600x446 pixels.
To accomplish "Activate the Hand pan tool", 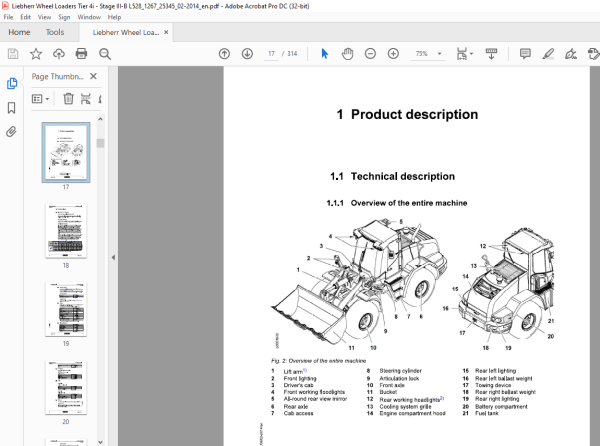I will [347, 54].
